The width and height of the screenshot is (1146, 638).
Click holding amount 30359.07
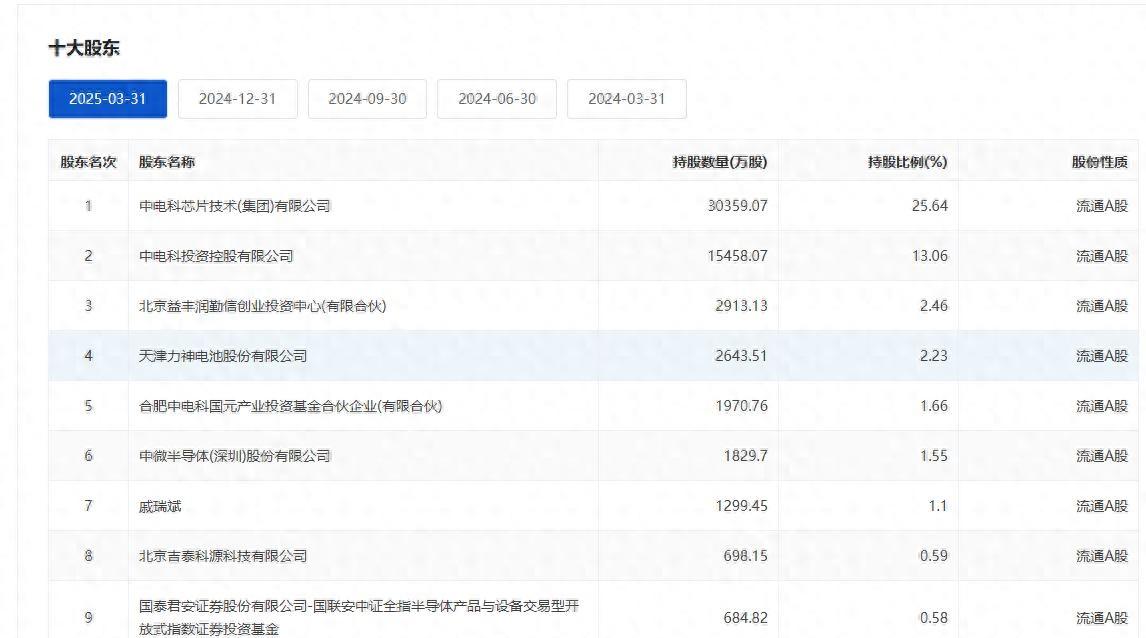tap(737, 206)
